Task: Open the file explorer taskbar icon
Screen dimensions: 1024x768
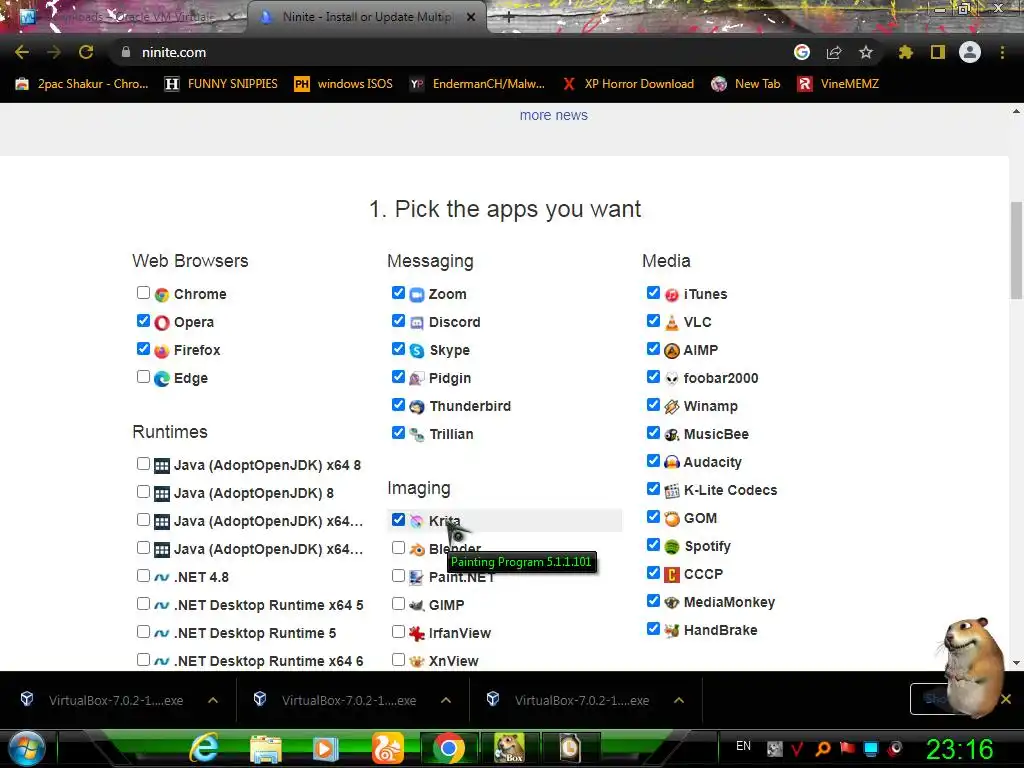Action: (x=266, y=748)
